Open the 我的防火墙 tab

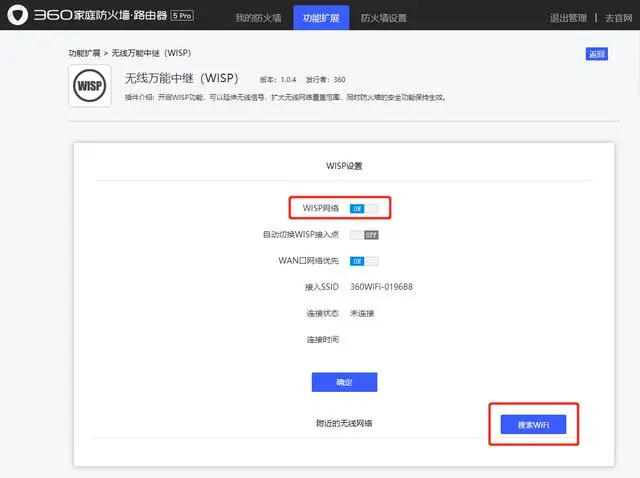[x=257, y=18]
